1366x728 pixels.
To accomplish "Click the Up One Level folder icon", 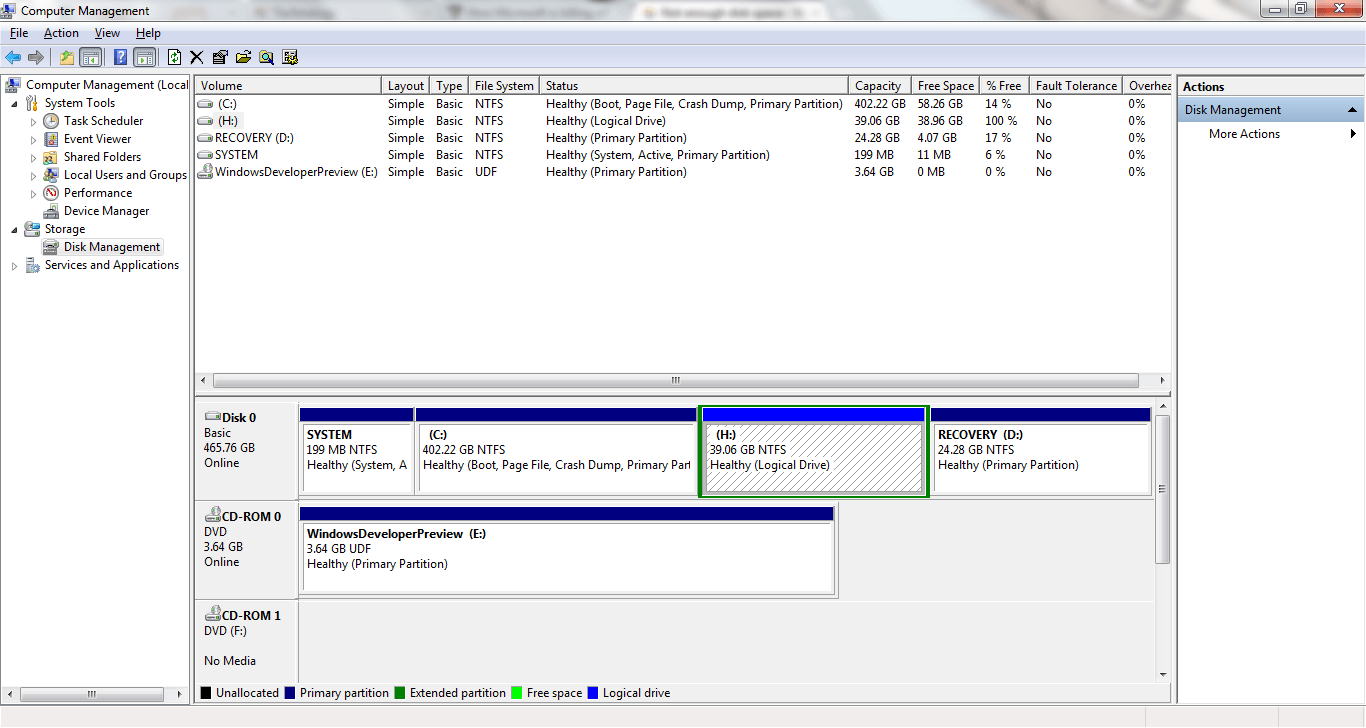I will [x=67, y=58].
